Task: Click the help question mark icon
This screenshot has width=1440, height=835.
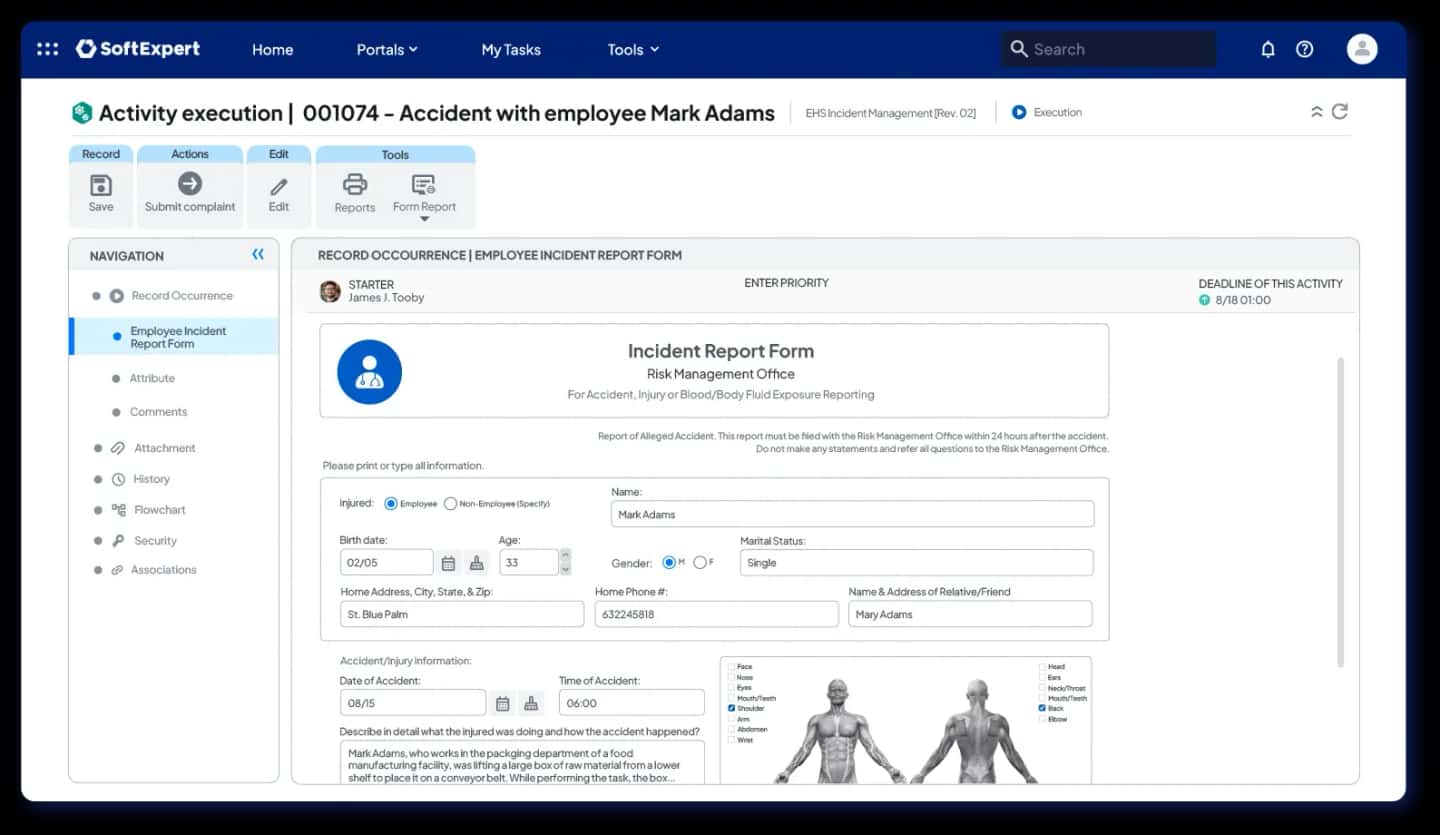Action: click(1305, 49)
